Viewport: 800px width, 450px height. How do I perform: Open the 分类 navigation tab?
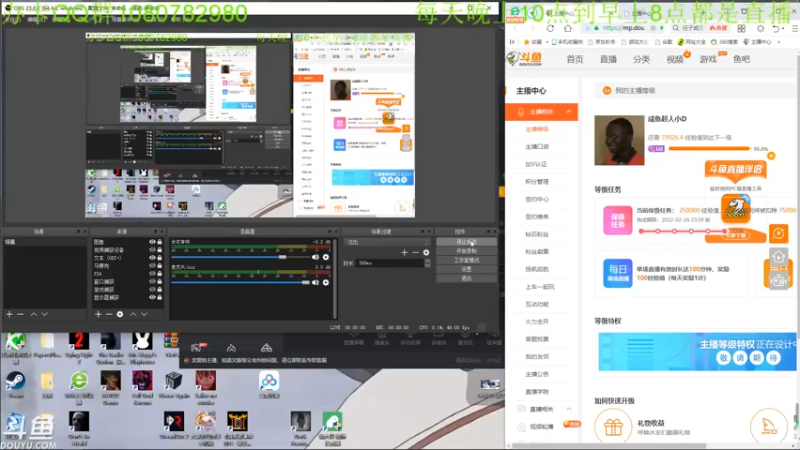click(641, 59)
